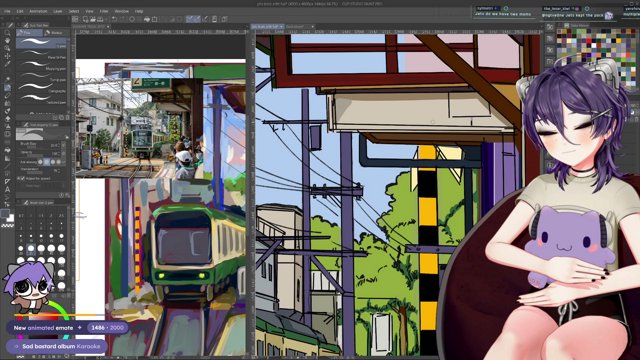Open the Edit menu
This screenshot has height=360, width=640.
click(20, 11)
